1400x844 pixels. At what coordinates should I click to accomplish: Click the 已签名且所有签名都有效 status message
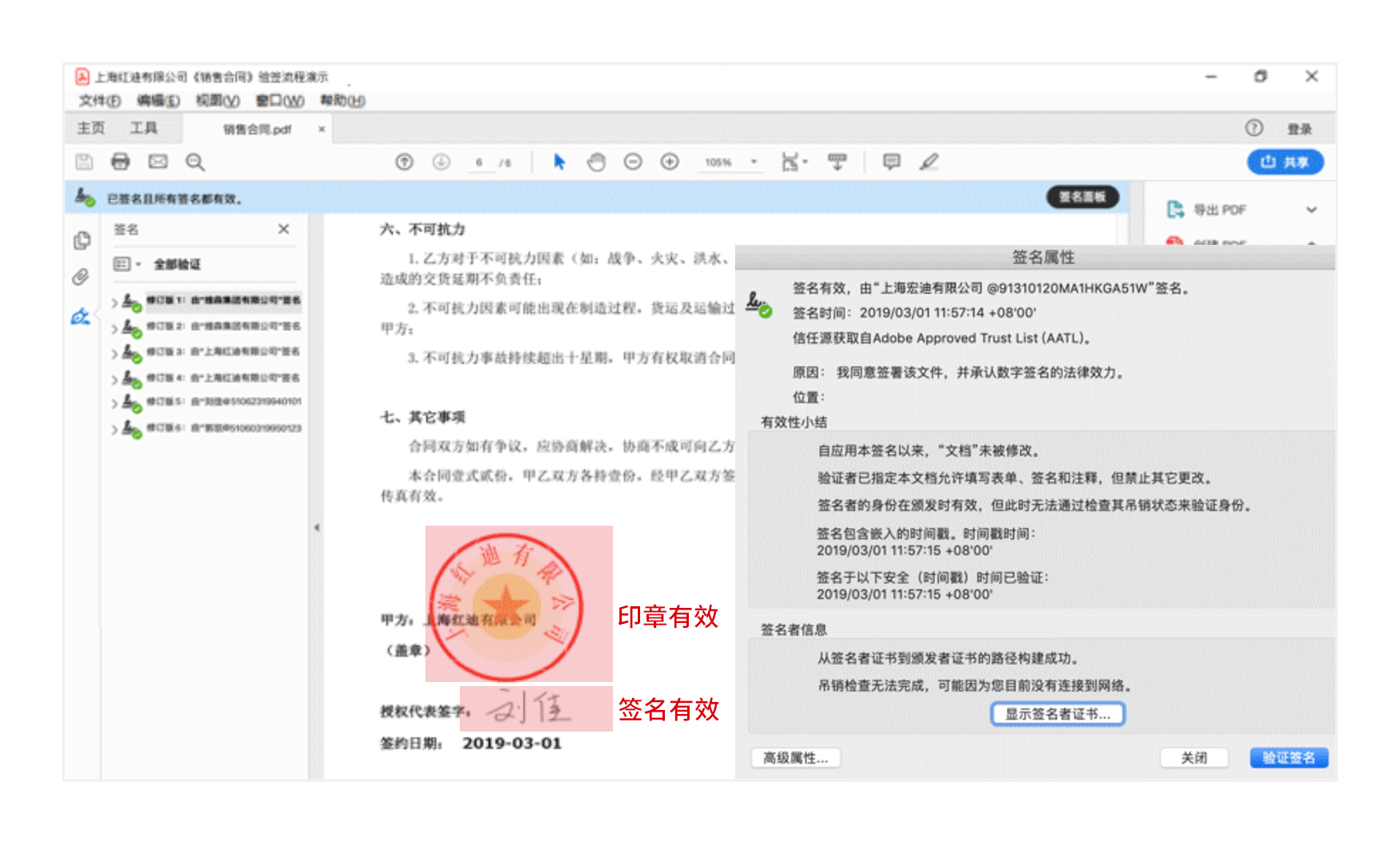175,199
